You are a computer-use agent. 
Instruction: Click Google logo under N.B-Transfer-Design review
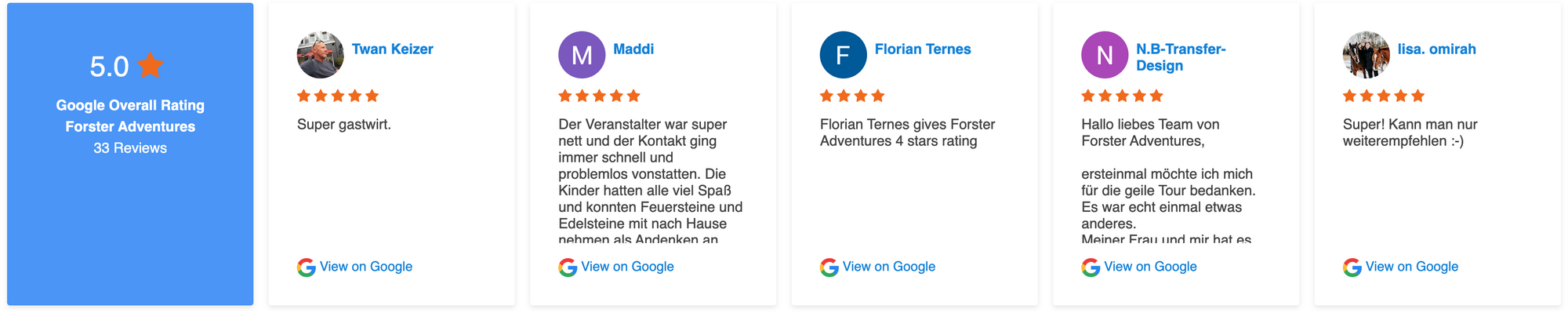click(x=1091, y=268)
